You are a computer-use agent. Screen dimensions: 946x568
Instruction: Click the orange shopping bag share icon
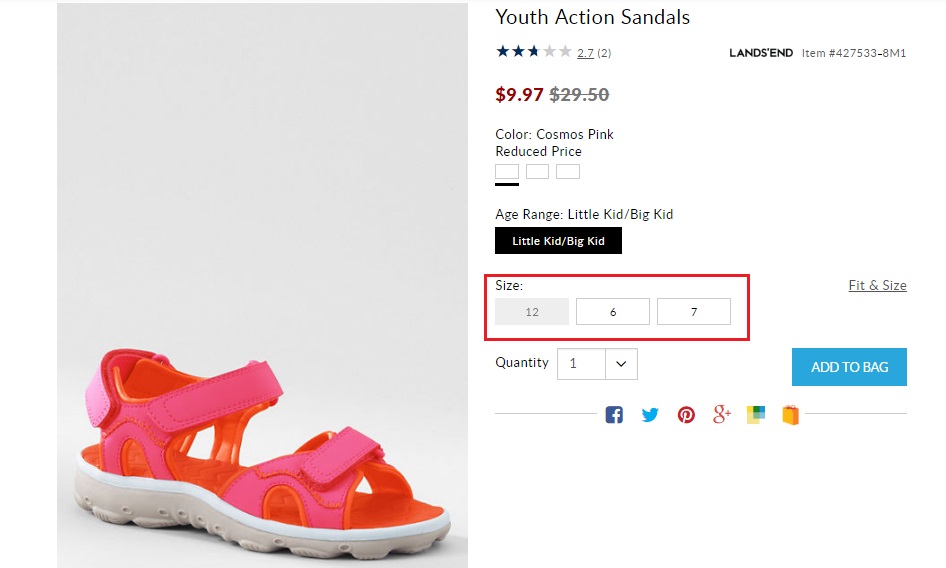(790, 414)
